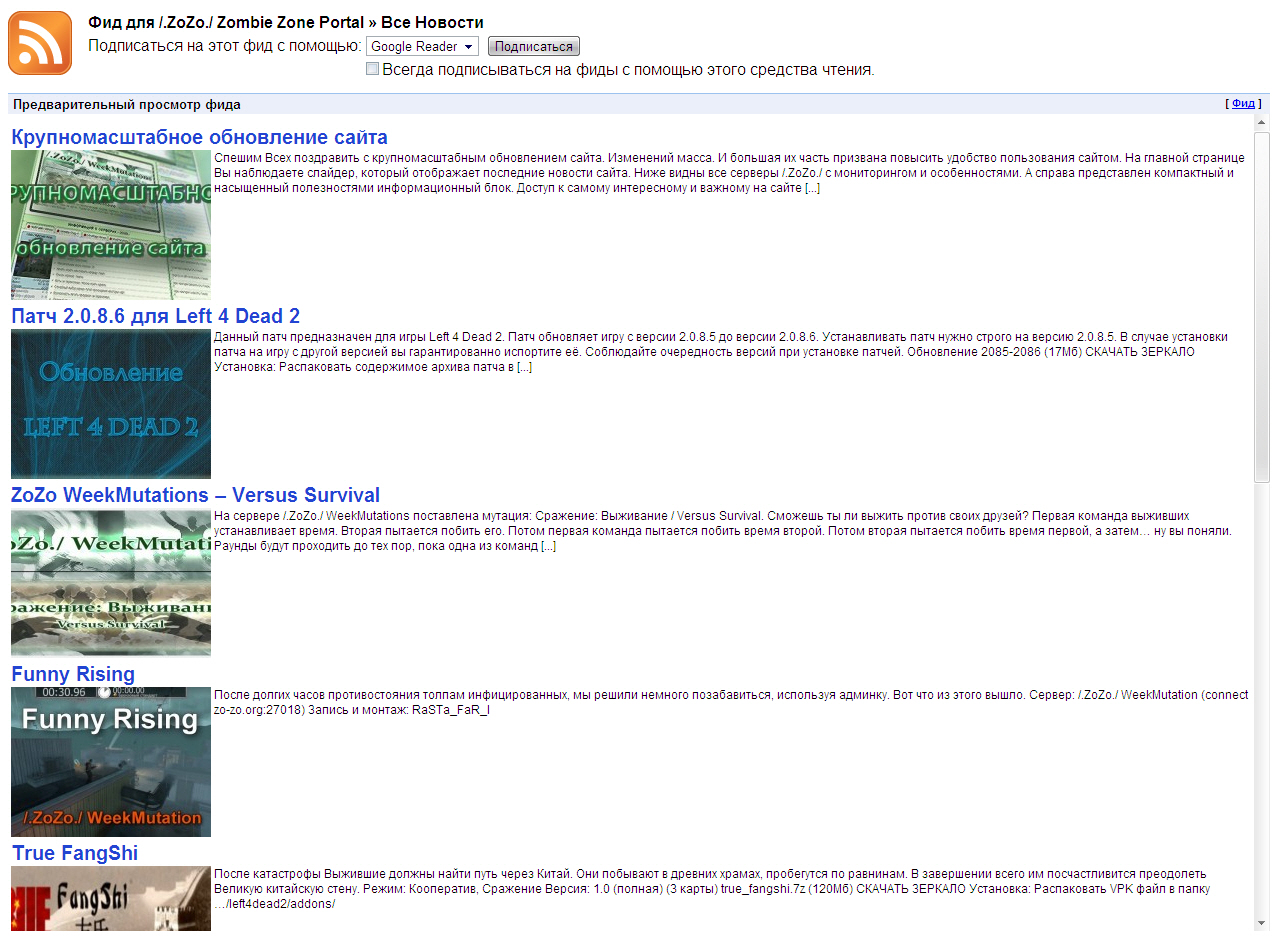1272x937 pixels.
Task: Expand the patch 2.0.8.6 article via [...]
Action: point(524,367)
